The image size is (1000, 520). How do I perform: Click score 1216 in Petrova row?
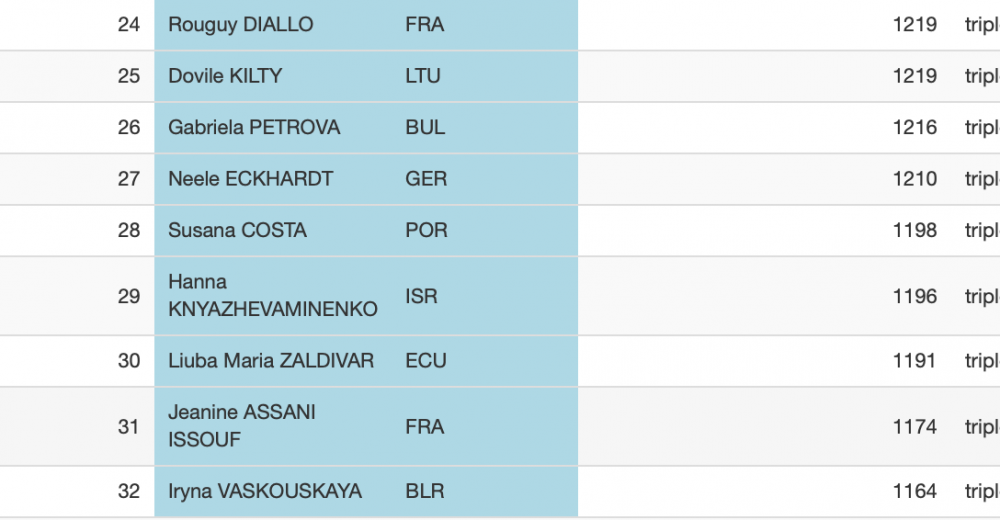915,128
